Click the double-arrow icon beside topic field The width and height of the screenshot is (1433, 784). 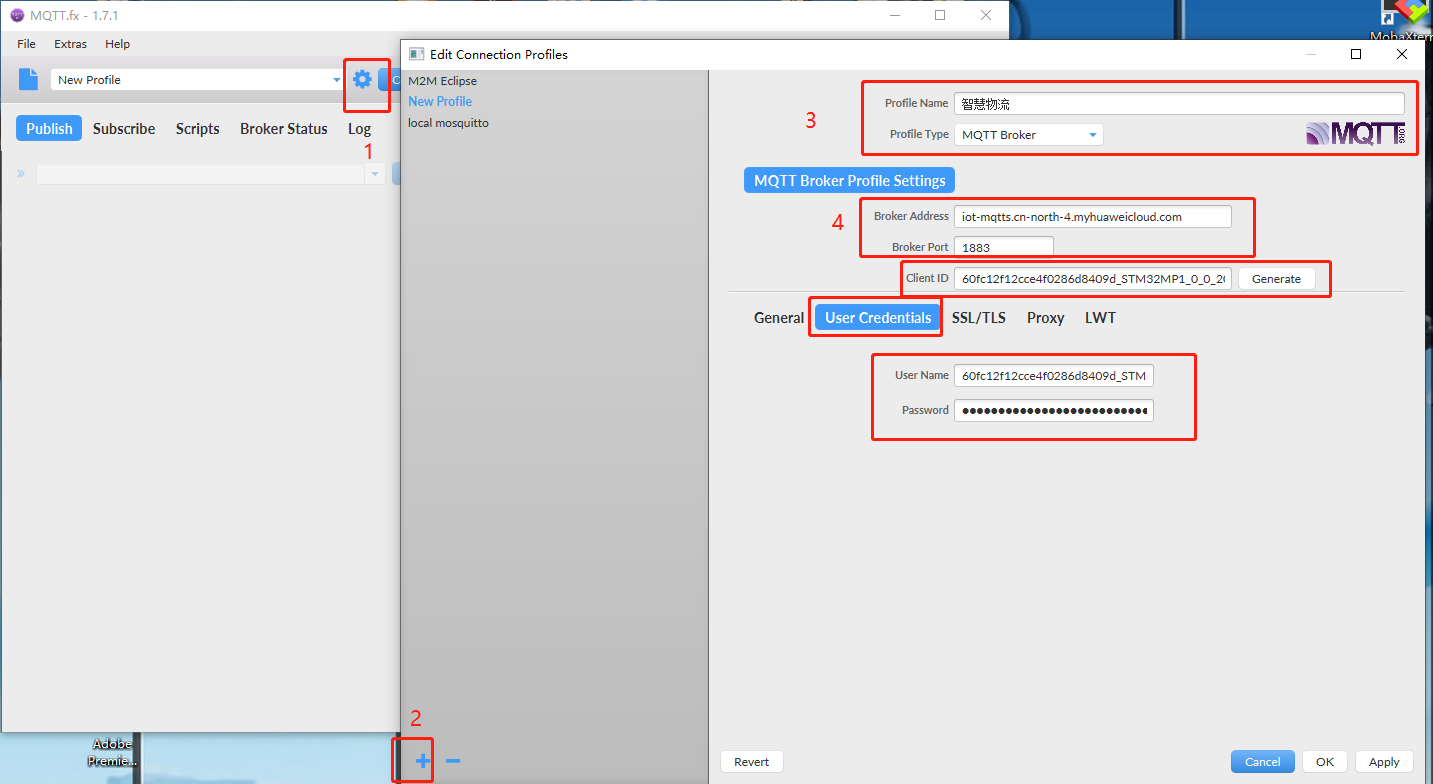click(x=21, y=174)
